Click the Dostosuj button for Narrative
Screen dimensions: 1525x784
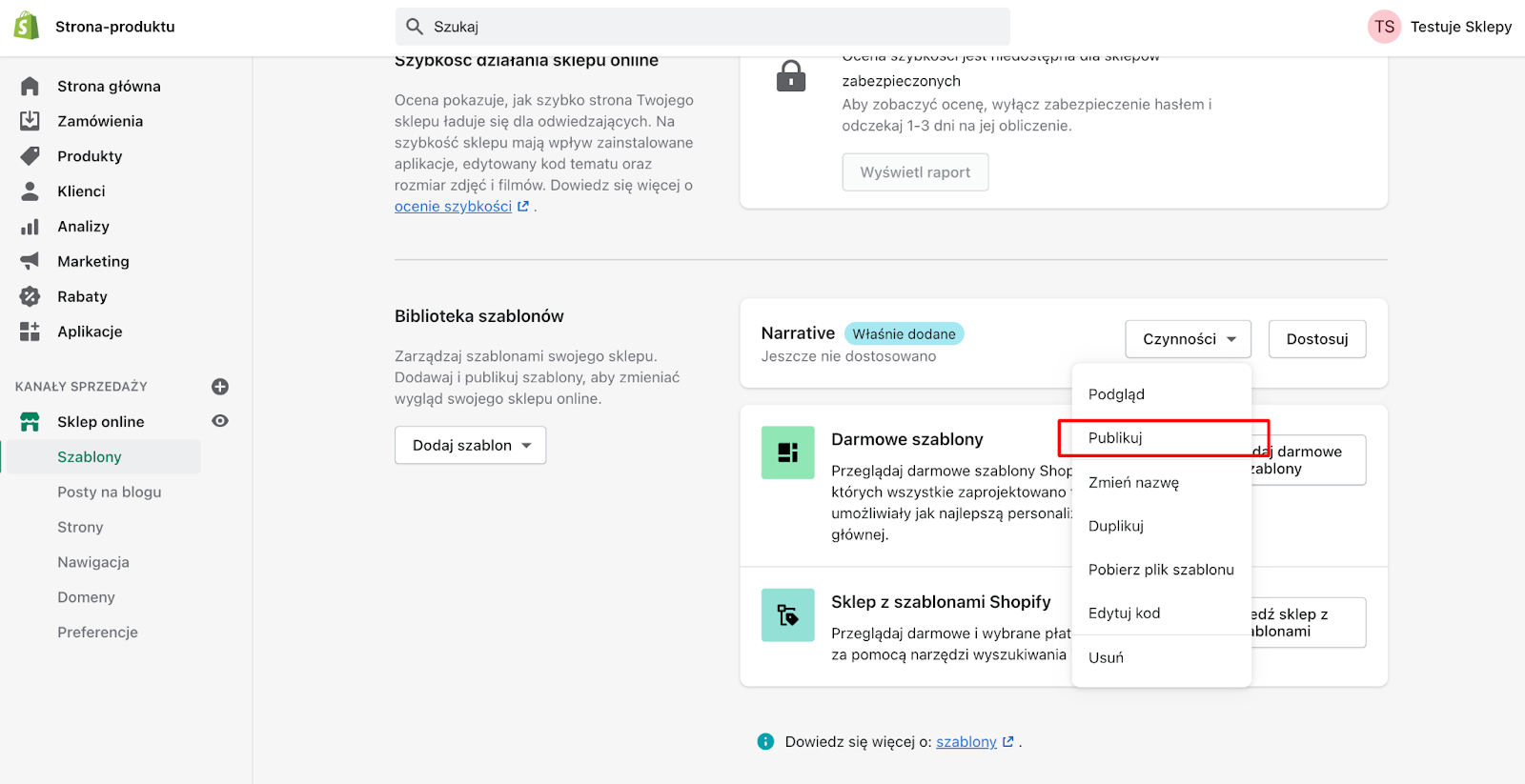(x=1316, y=338)
